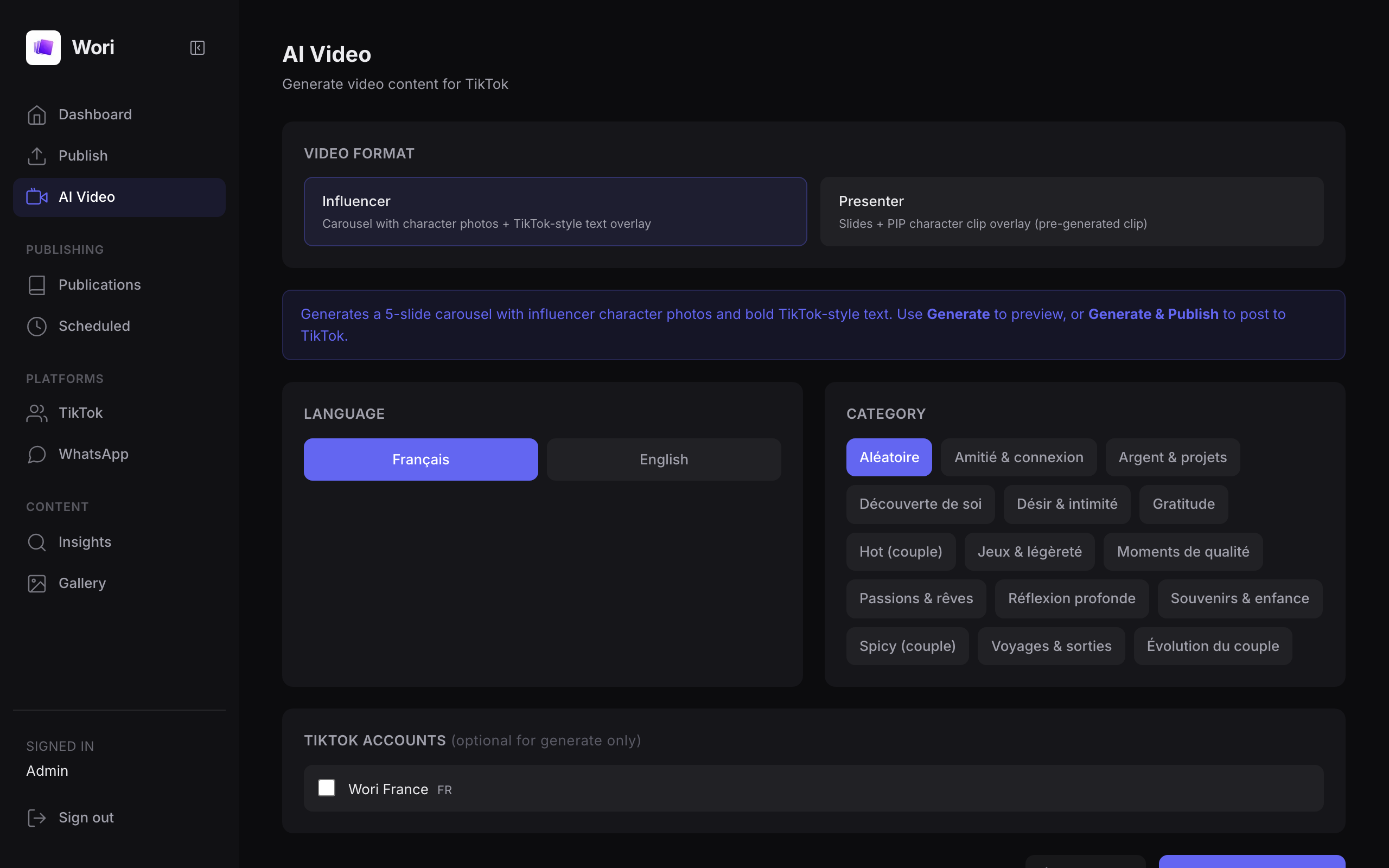Viewport: 1389px width, 868px height.
Task: Open Publications via its book icon
Action: pyautogui.click(x=37, y=285)
